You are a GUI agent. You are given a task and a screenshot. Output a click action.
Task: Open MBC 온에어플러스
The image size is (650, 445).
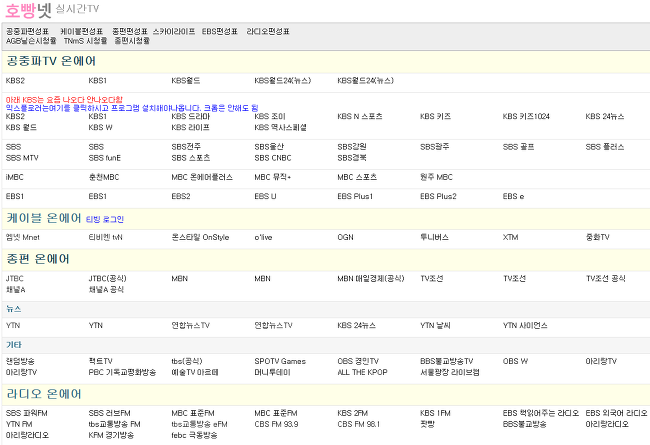(202, 177)
